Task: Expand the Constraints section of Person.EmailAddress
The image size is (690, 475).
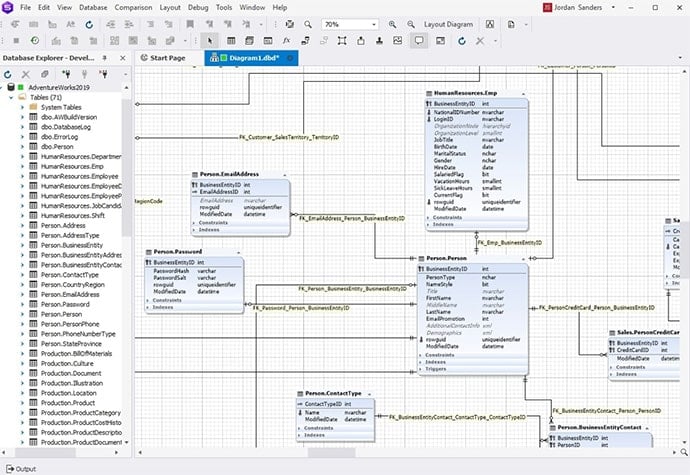Action: [194, 223]
